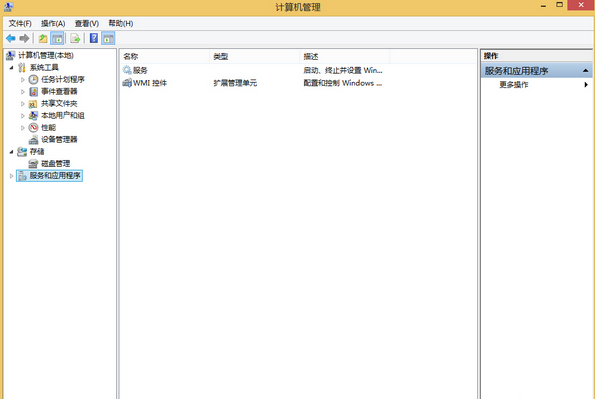Open the 更多操作 submenu arrow
This screenshot has width=595, height=399.
pos(586,85)
